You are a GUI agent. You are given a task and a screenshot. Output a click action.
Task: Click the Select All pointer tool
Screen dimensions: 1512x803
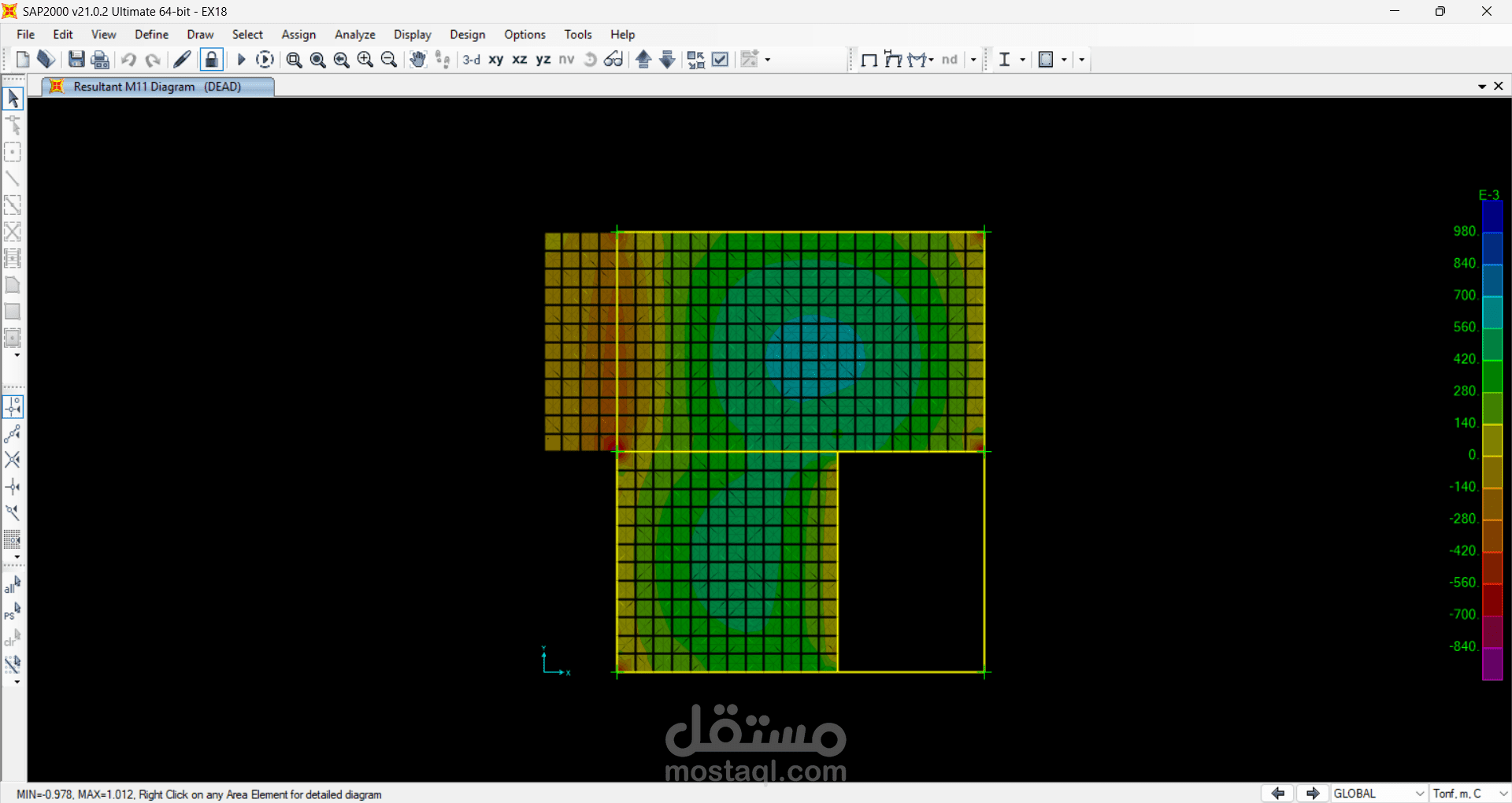13,585
